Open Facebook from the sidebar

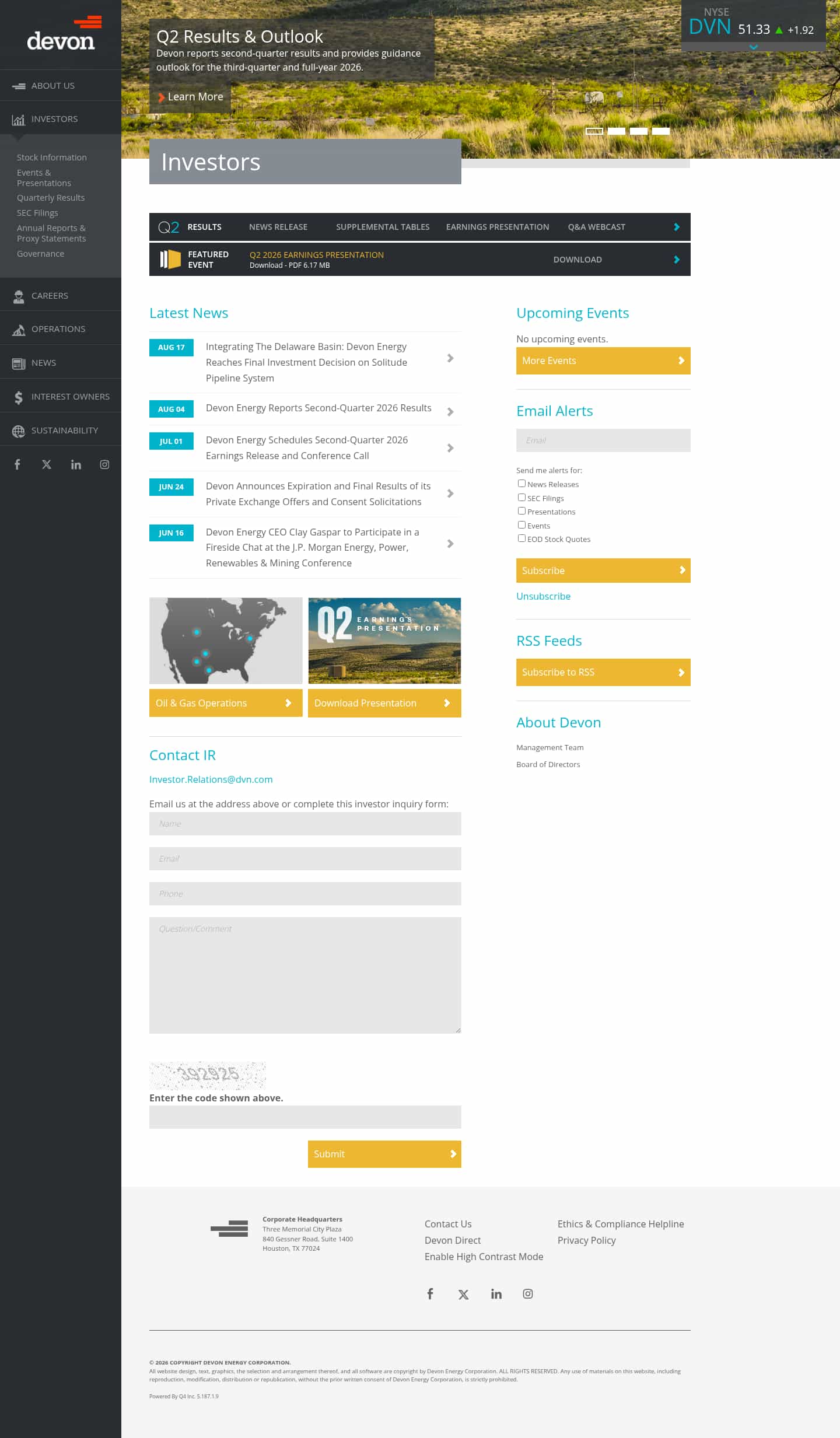(17, 464)
